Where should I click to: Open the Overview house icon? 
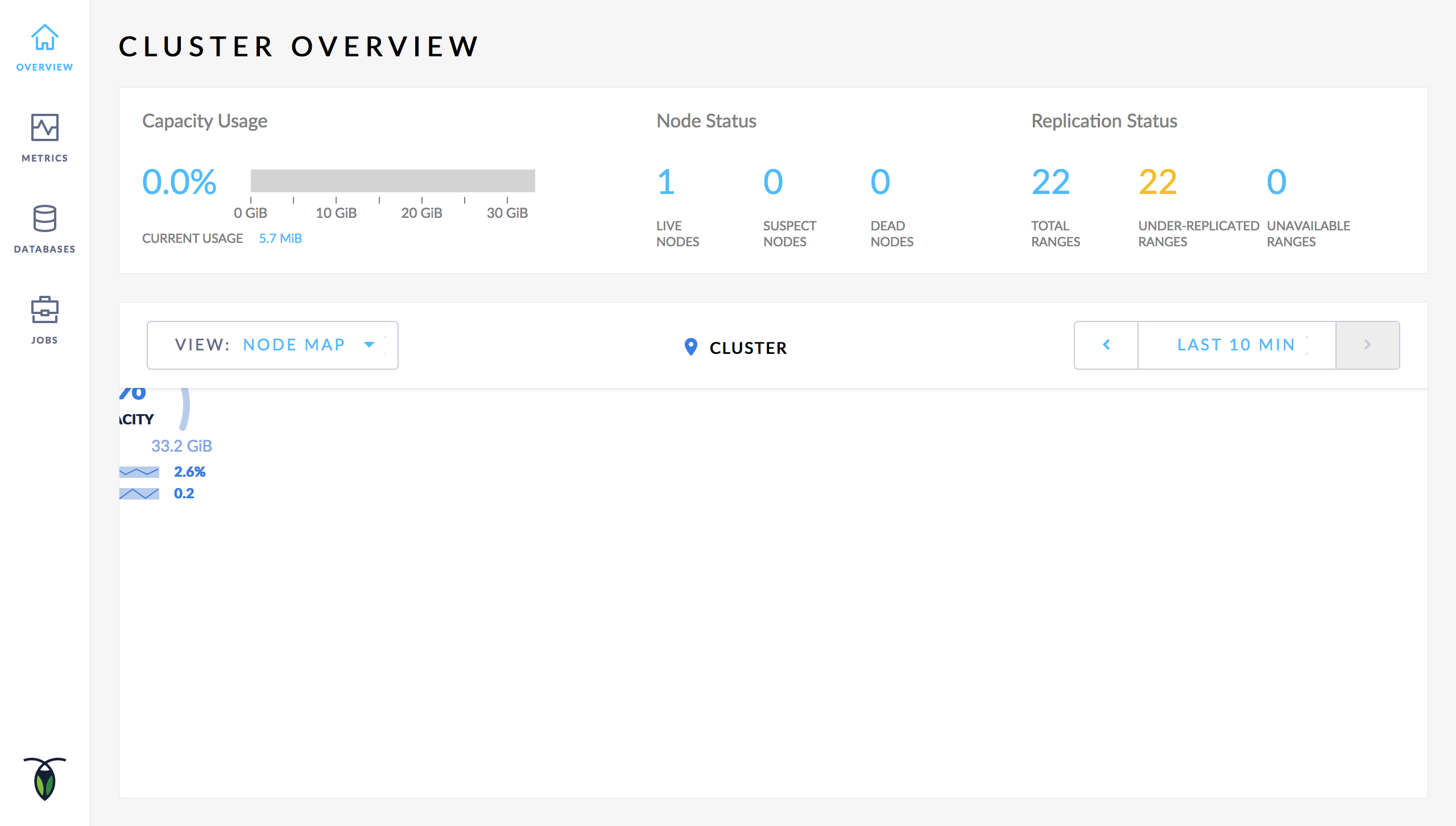point(44,38)
